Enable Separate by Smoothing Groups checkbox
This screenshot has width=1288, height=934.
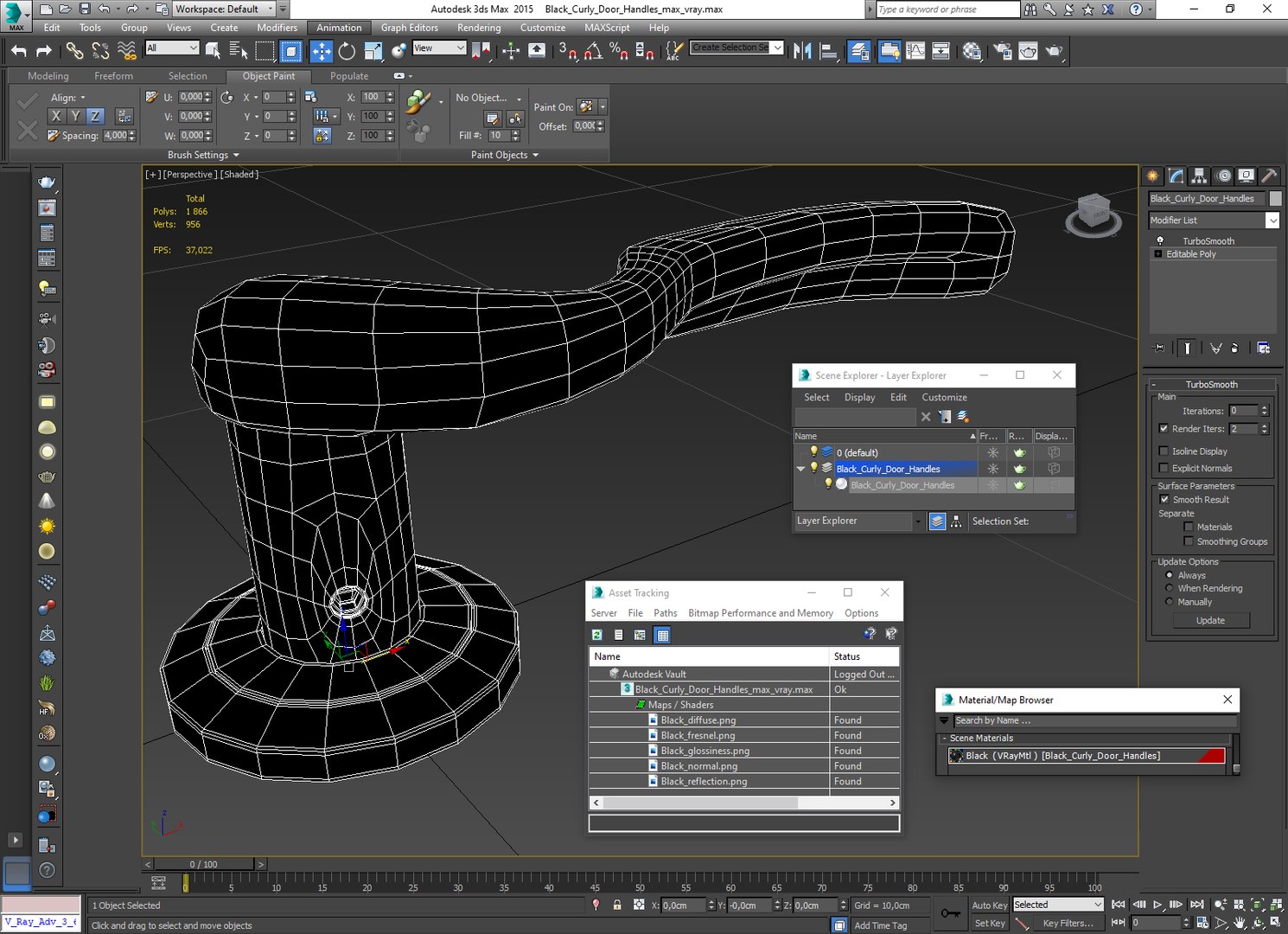(1189, 542)
